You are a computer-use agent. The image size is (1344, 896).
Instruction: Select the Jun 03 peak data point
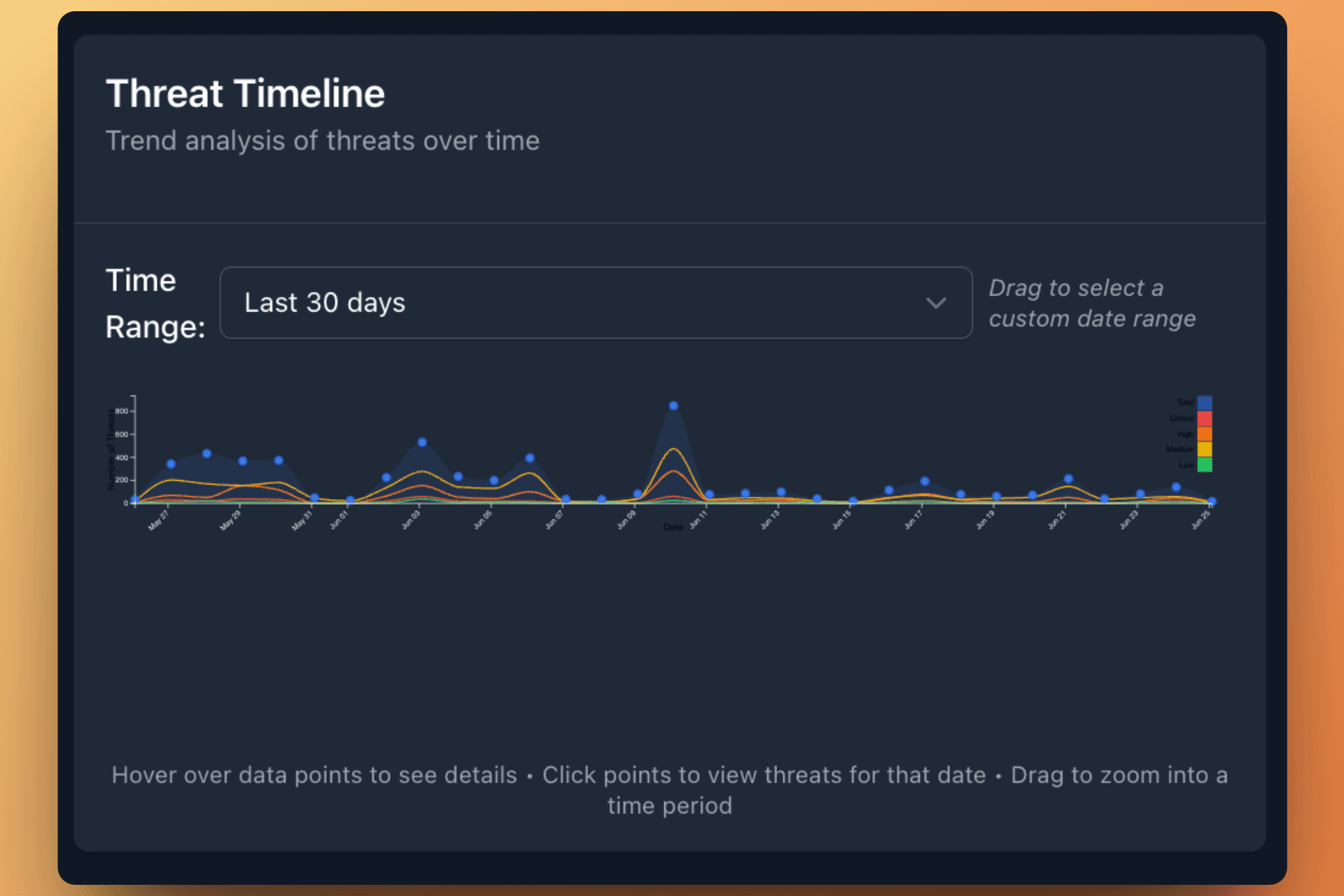pos(422,442)
